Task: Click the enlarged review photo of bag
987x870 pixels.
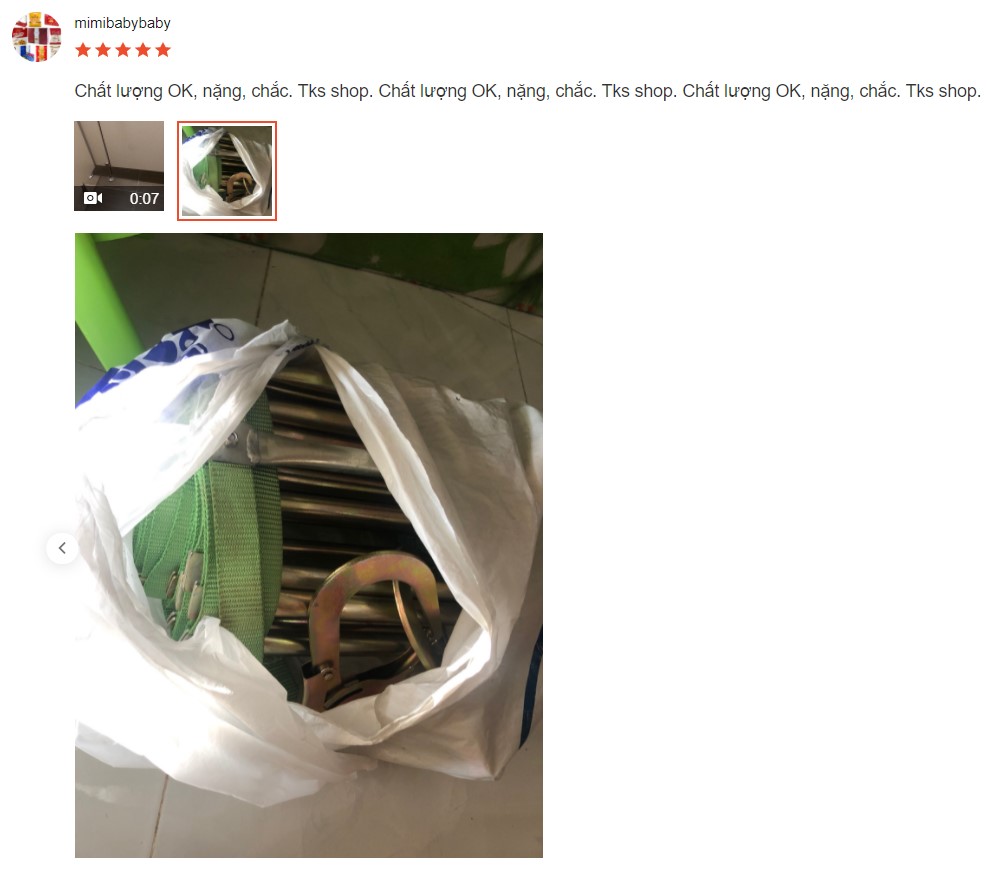Action: click(x=308, y=545)
